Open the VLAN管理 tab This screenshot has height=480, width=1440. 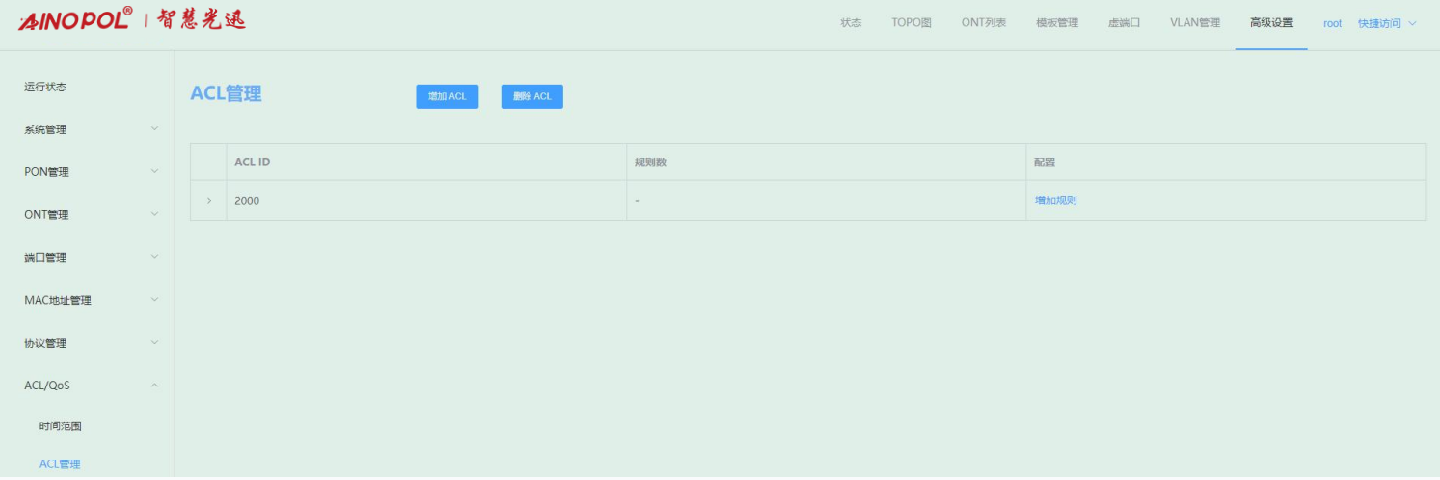1195,23
